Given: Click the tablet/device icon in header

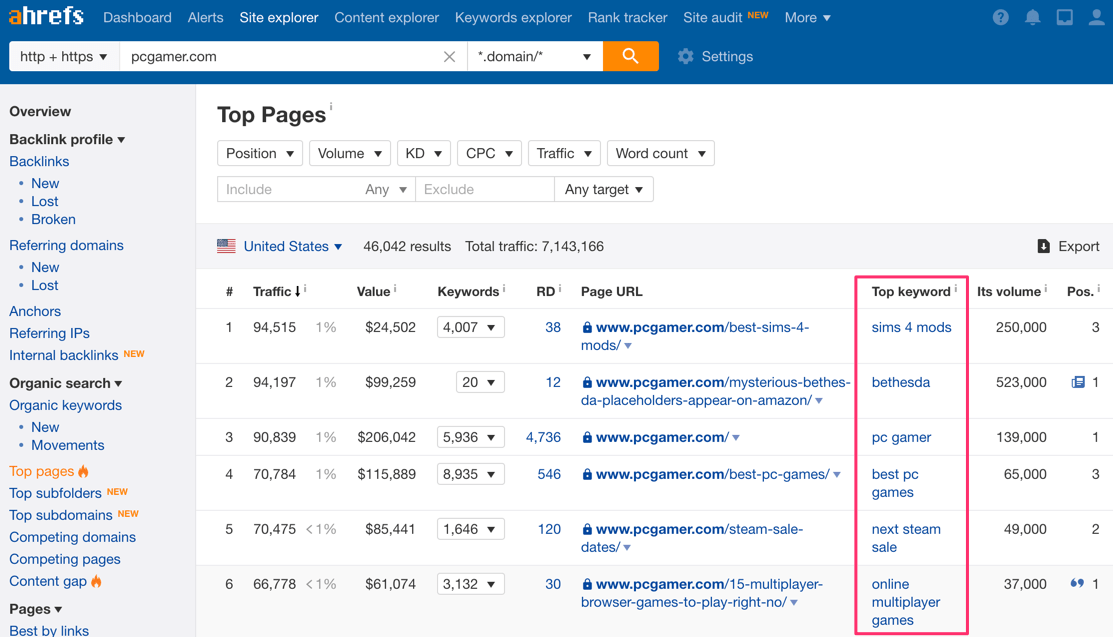Looking at the screenshot, I should pos(1065,18).
